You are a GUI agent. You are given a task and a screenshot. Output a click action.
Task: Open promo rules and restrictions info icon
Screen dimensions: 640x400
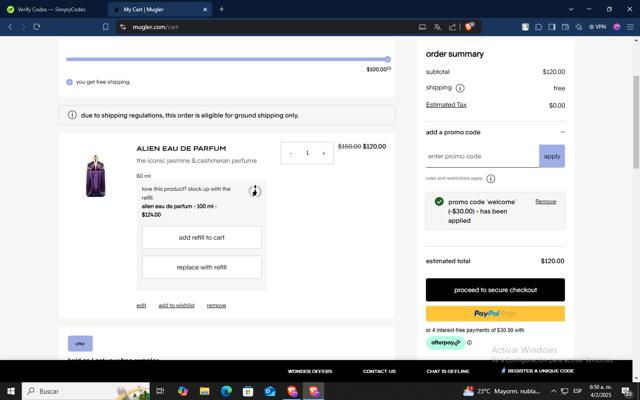491,179
